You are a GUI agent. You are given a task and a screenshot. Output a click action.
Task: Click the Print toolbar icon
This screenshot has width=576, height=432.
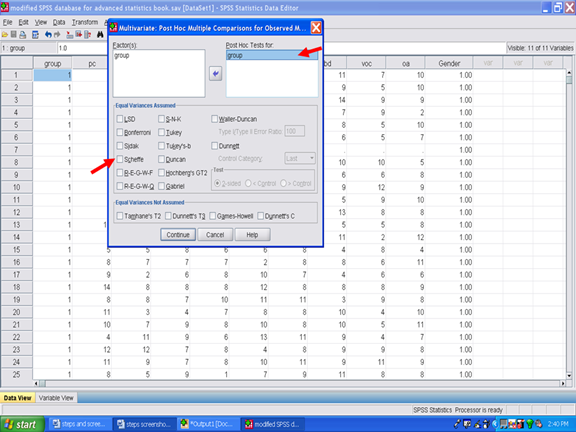23,35
